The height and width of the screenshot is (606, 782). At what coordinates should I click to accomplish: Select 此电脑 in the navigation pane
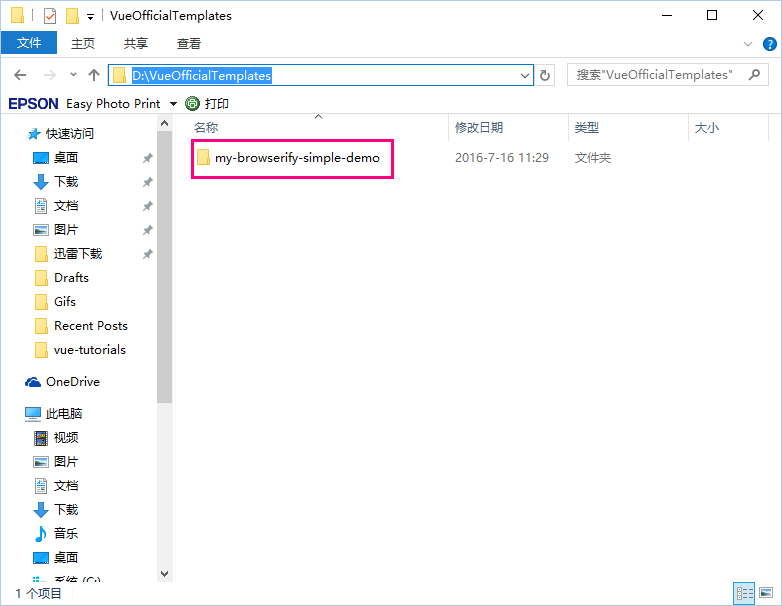(x=63, y=413)
